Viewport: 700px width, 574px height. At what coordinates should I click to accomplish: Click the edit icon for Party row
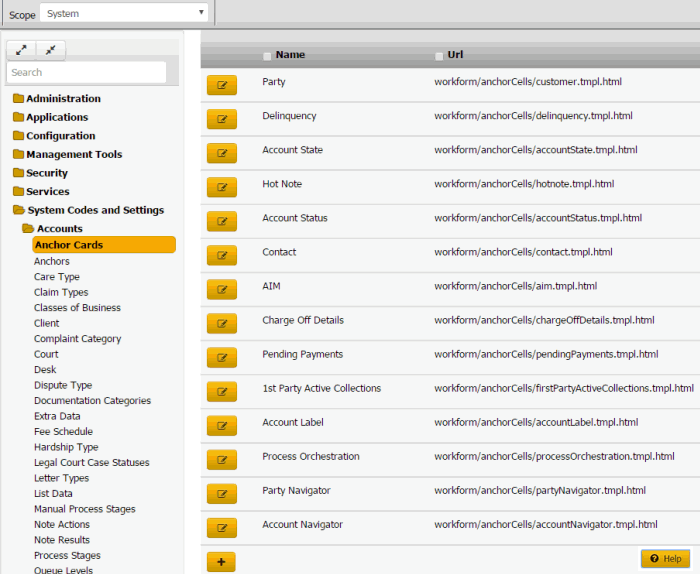coord(221,85)
